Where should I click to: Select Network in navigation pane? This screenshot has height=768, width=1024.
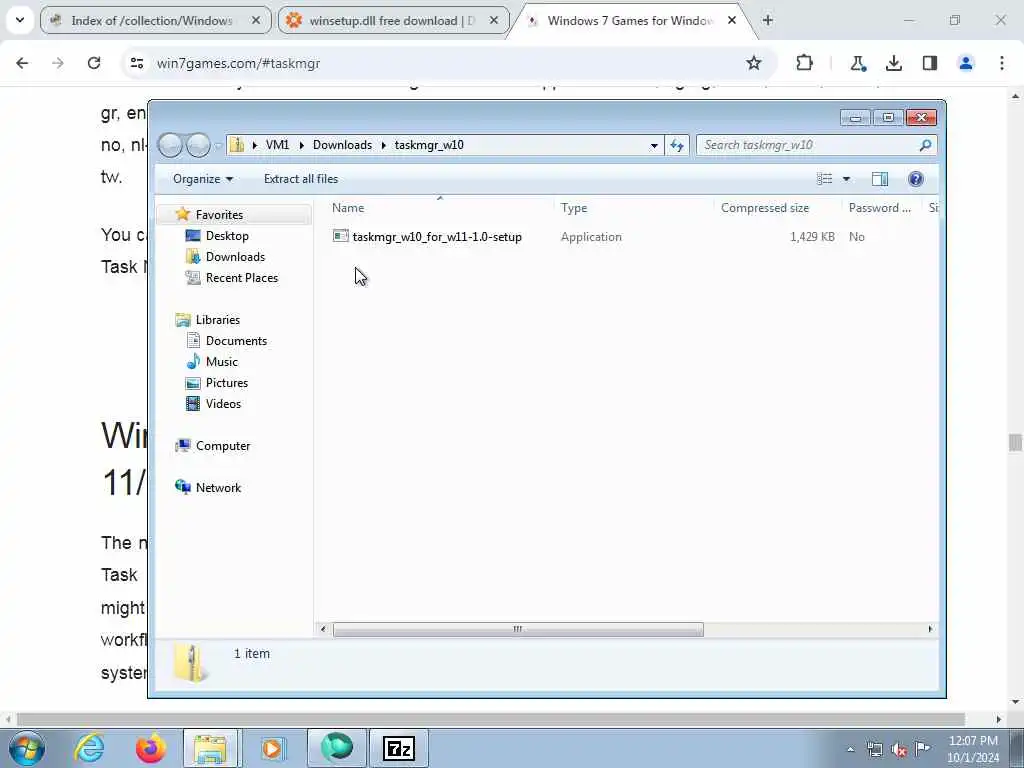pos(218,488)
